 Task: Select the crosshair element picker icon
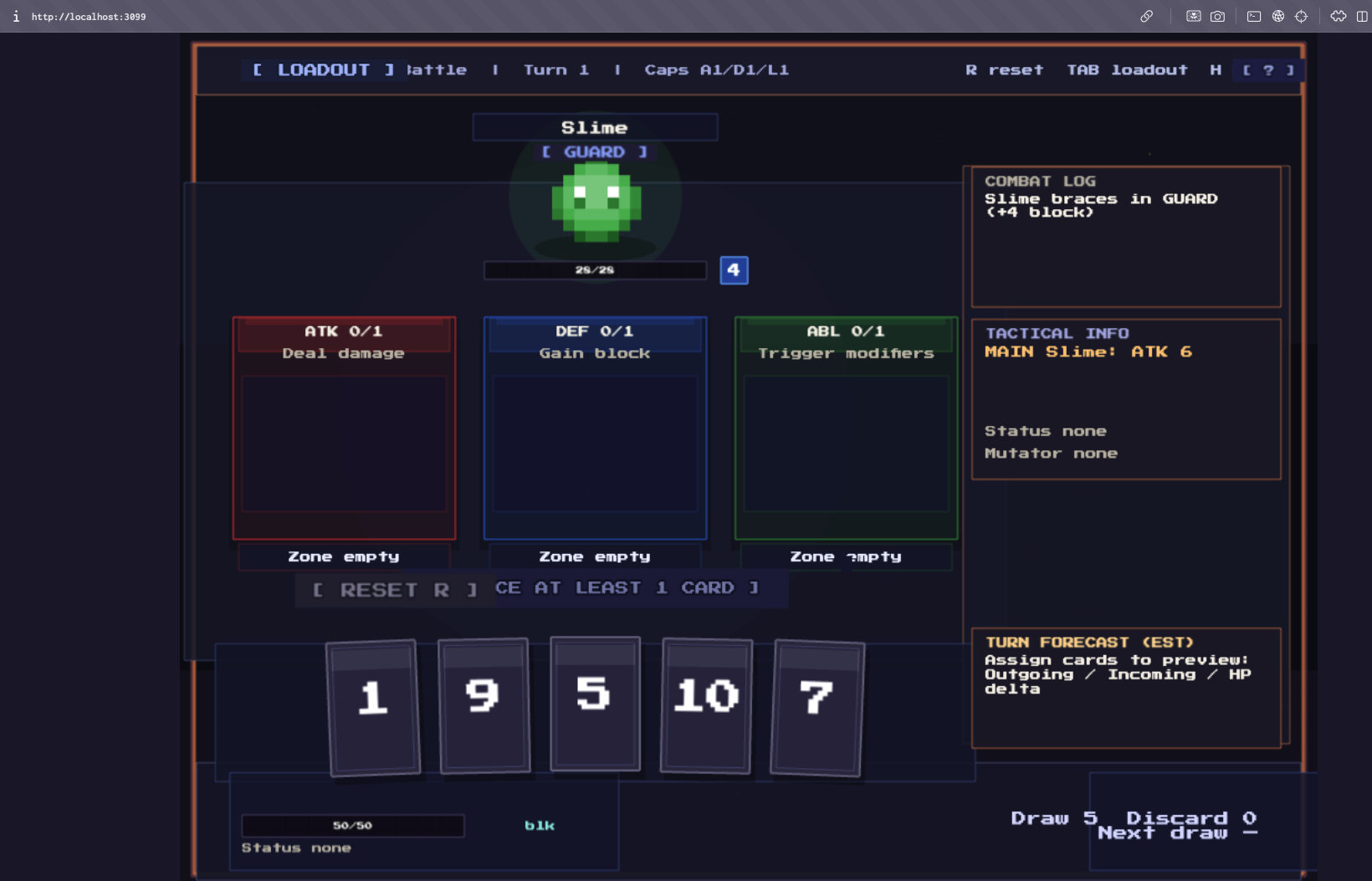[x=1301, y=17]
